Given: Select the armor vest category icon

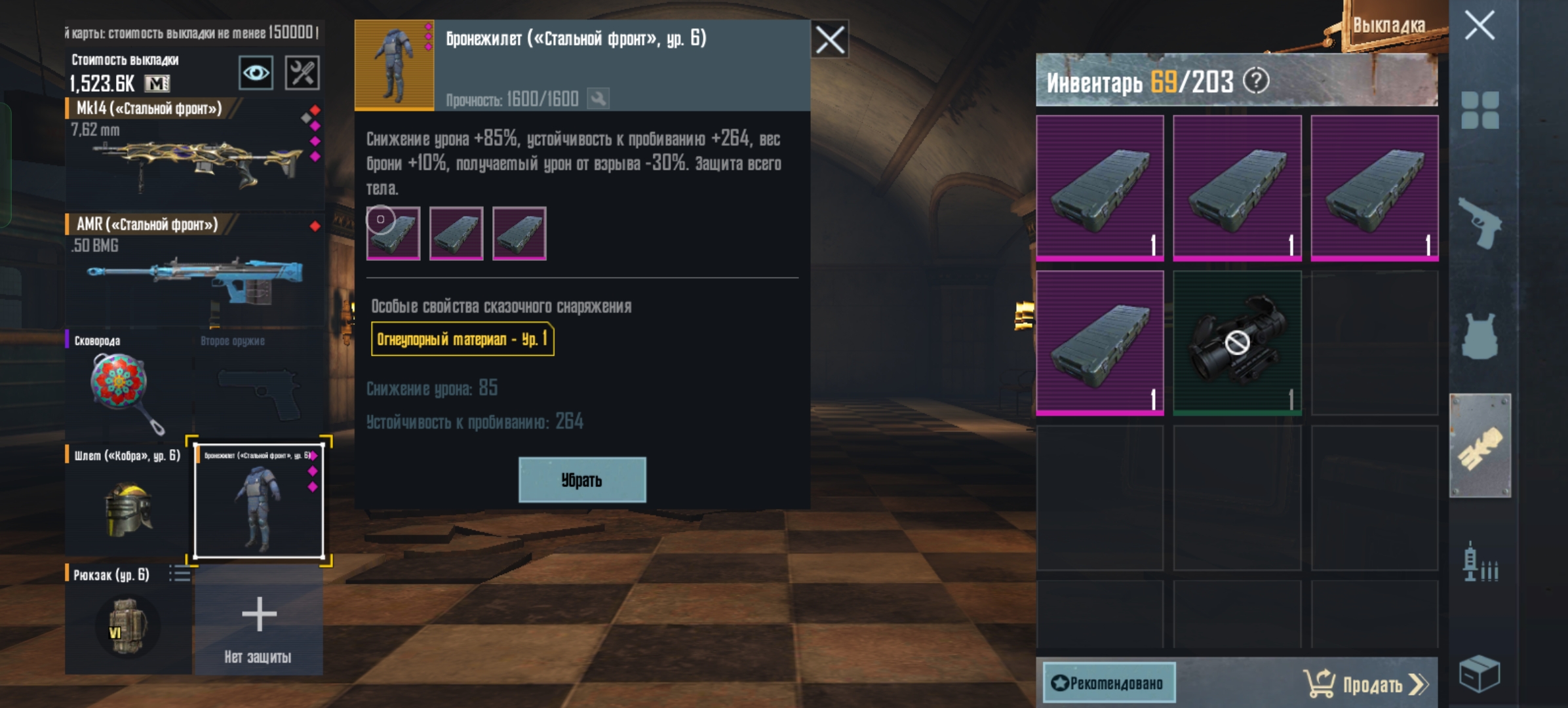Looking at the screenshot, I should (1480, 336).
